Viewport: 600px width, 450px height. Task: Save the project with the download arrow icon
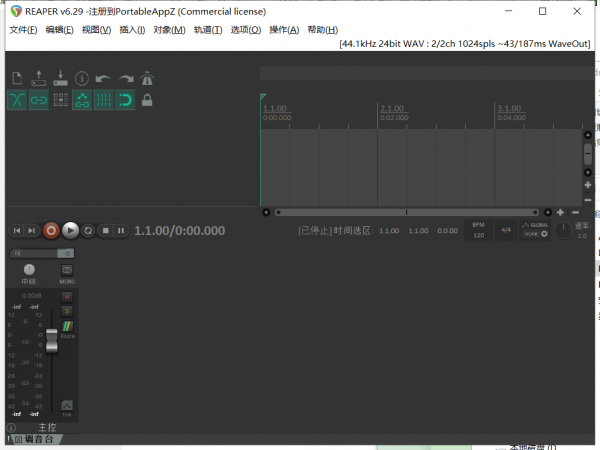(x=60, y=78)
